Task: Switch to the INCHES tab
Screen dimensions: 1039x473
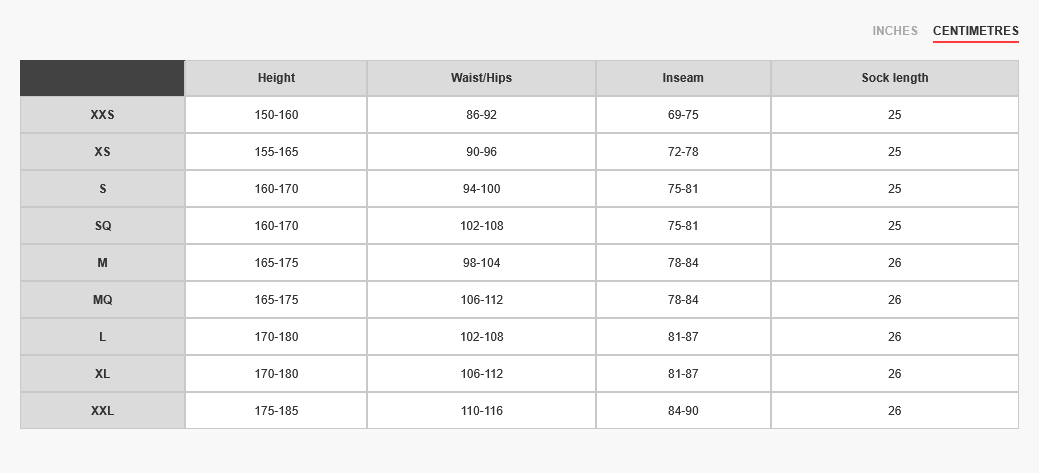Action: [x=894, y=31]
